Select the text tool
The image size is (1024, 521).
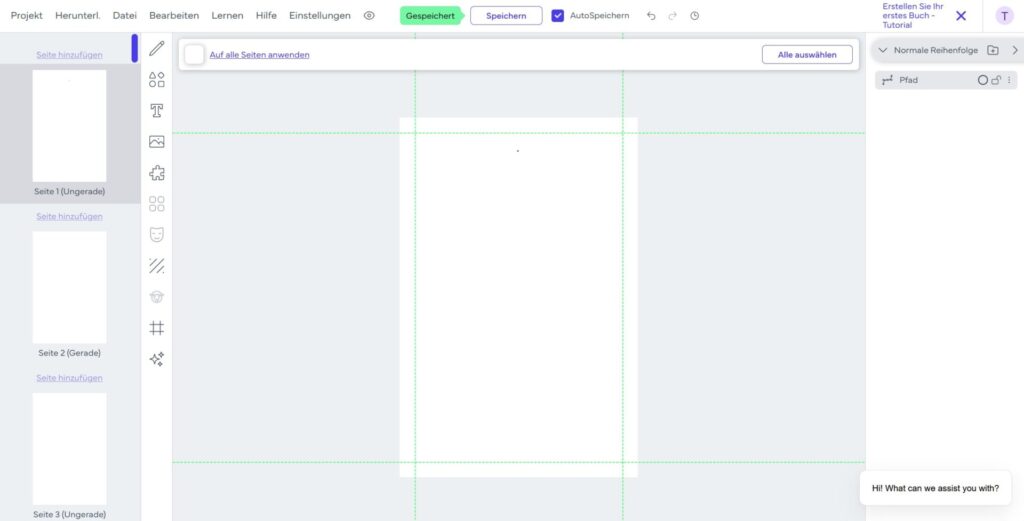(157, 110)
